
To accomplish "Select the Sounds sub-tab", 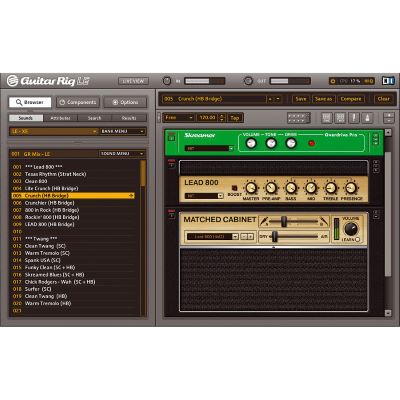I will [x=26, y=118].
